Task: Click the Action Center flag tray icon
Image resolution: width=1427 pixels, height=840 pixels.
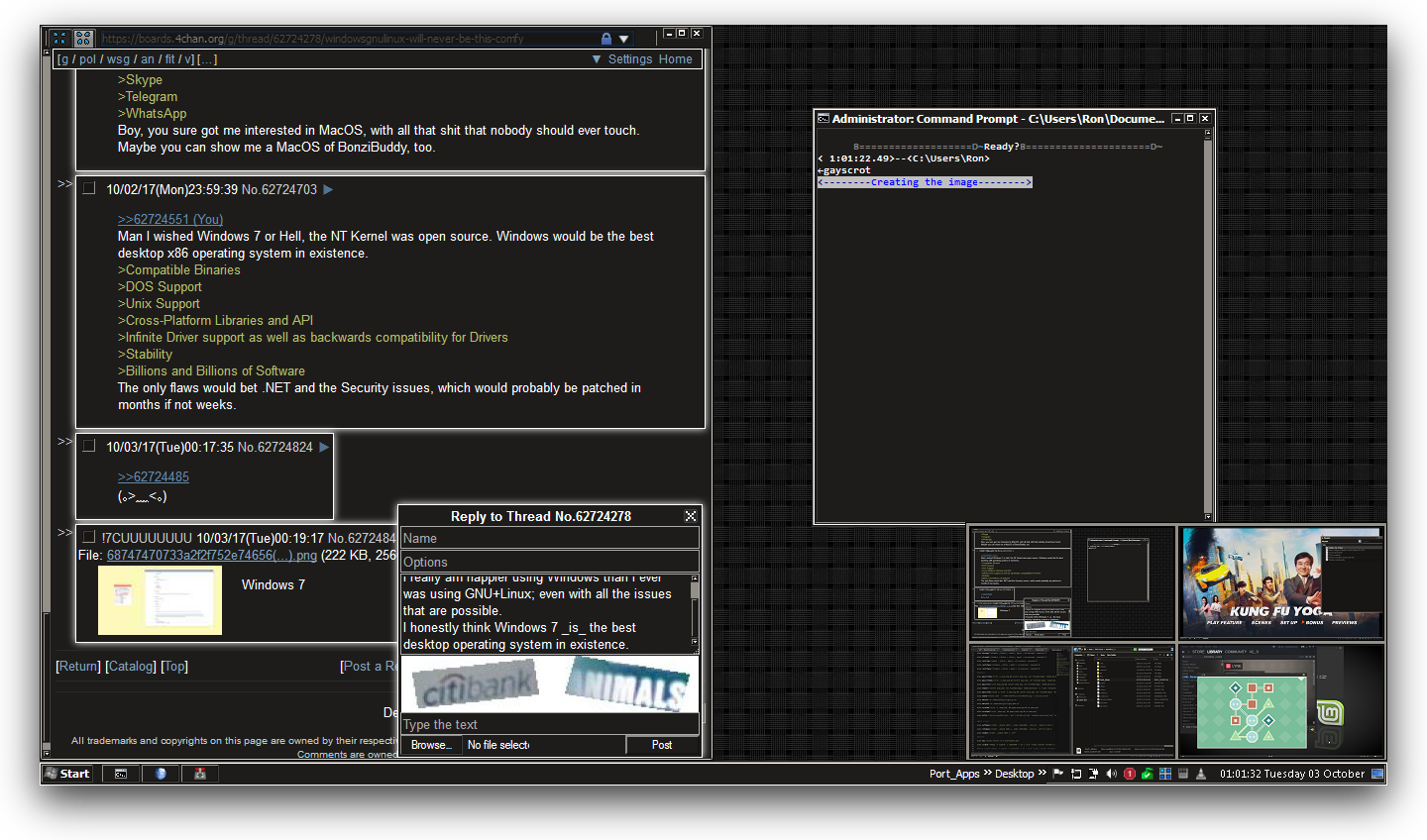Action: [1057, 774]
